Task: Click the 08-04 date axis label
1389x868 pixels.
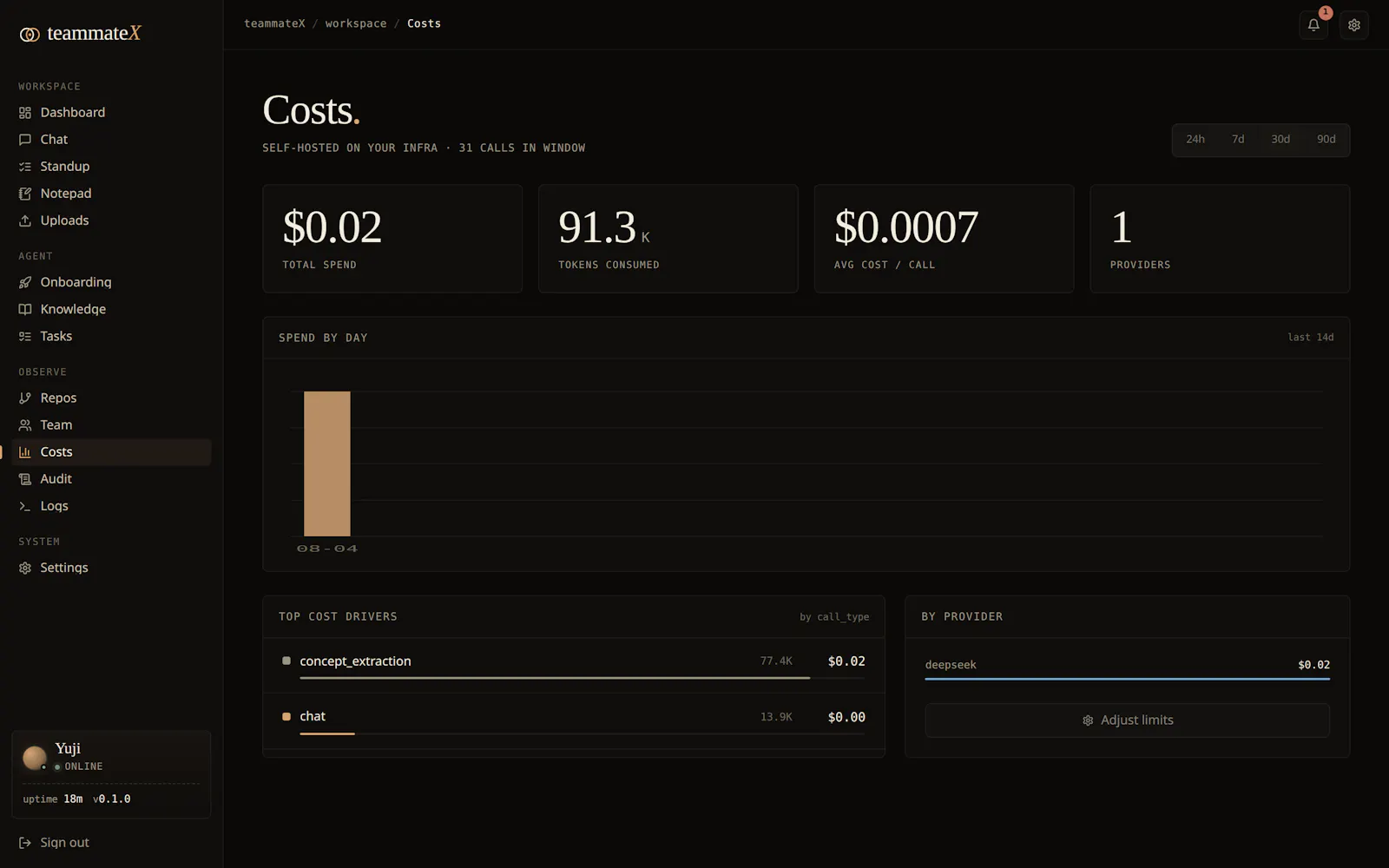Action: tap(327, 549)
